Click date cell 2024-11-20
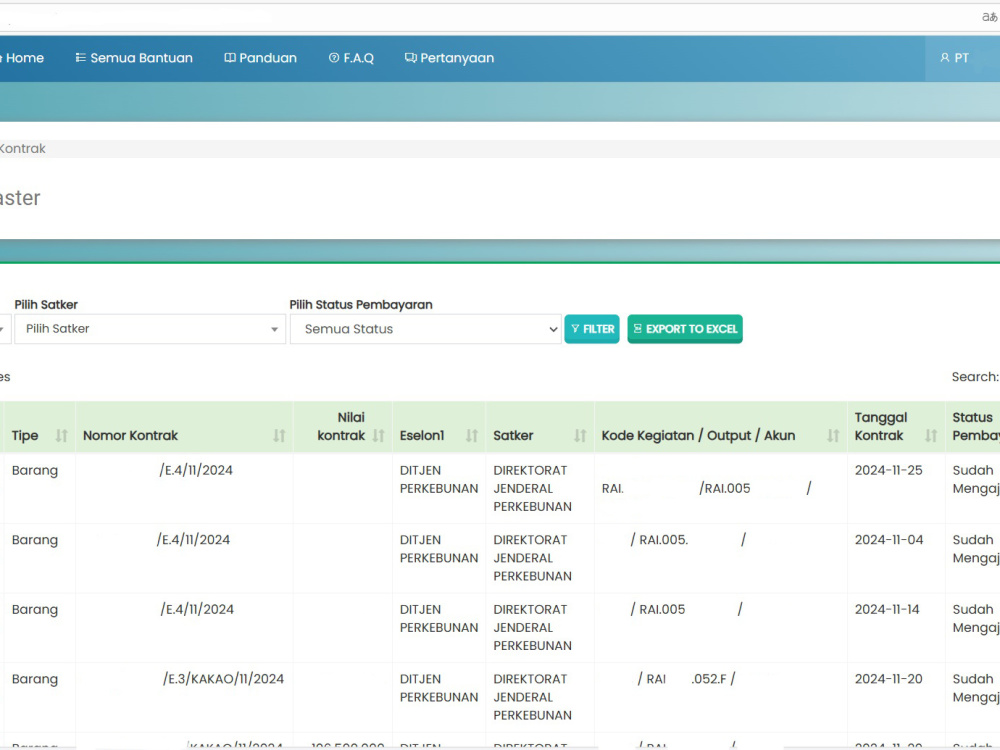The image size is (1000, 750). [888, 679]
